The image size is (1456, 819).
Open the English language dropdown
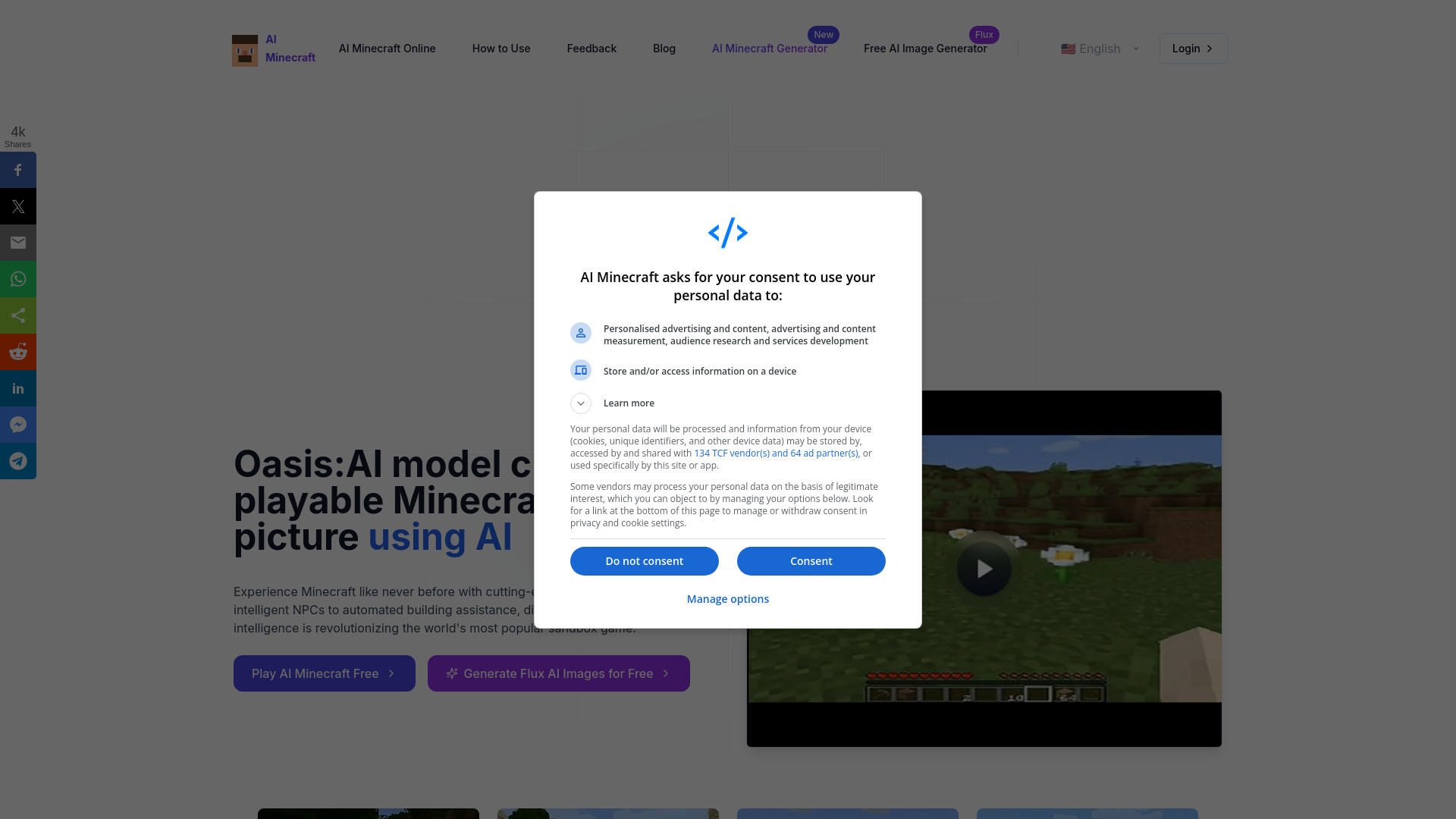pos(1100,48)
